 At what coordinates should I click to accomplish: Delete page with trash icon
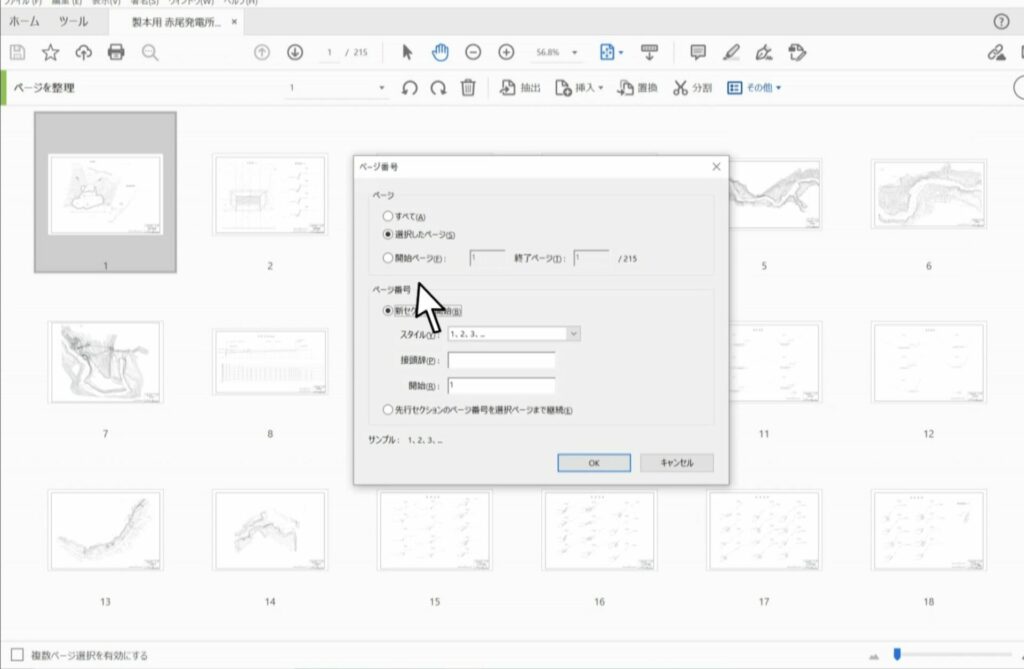coord(468,88)
